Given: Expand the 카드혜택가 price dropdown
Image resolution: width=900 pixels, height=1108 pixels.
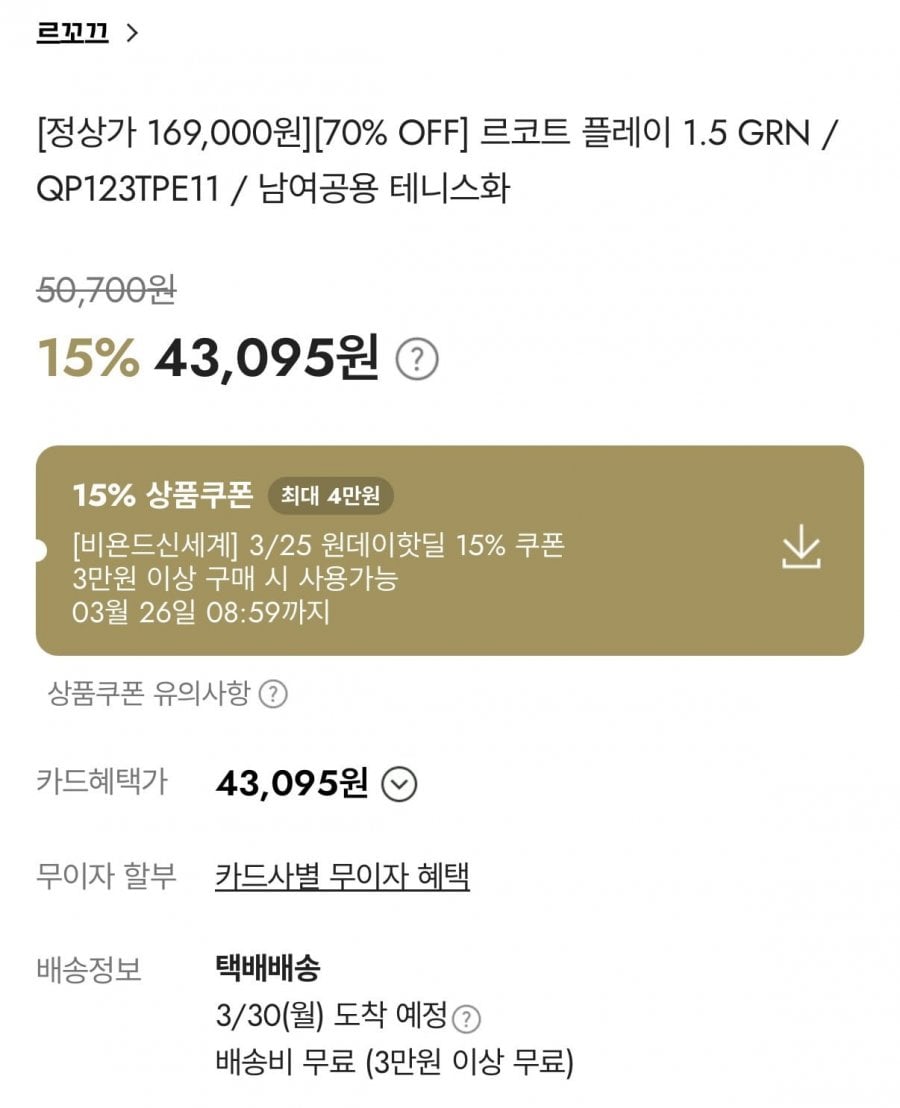Looking at the screenshot, I should tap(399, 785).
